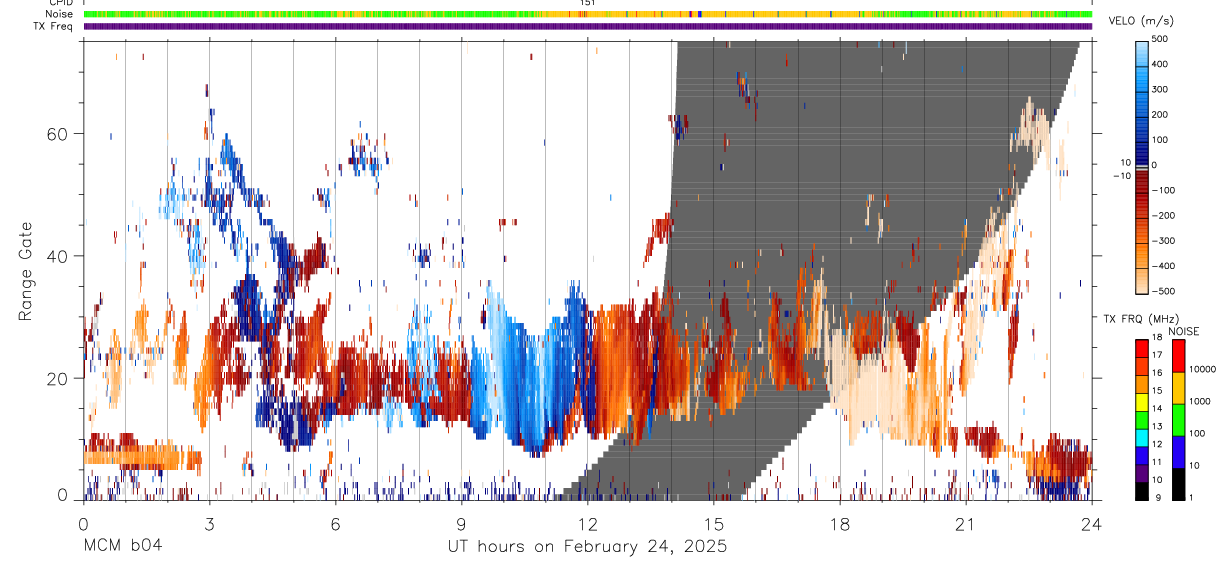Click the 10000 label on noise scale
Screen dimensions: 1228x567
point(1204,370)
